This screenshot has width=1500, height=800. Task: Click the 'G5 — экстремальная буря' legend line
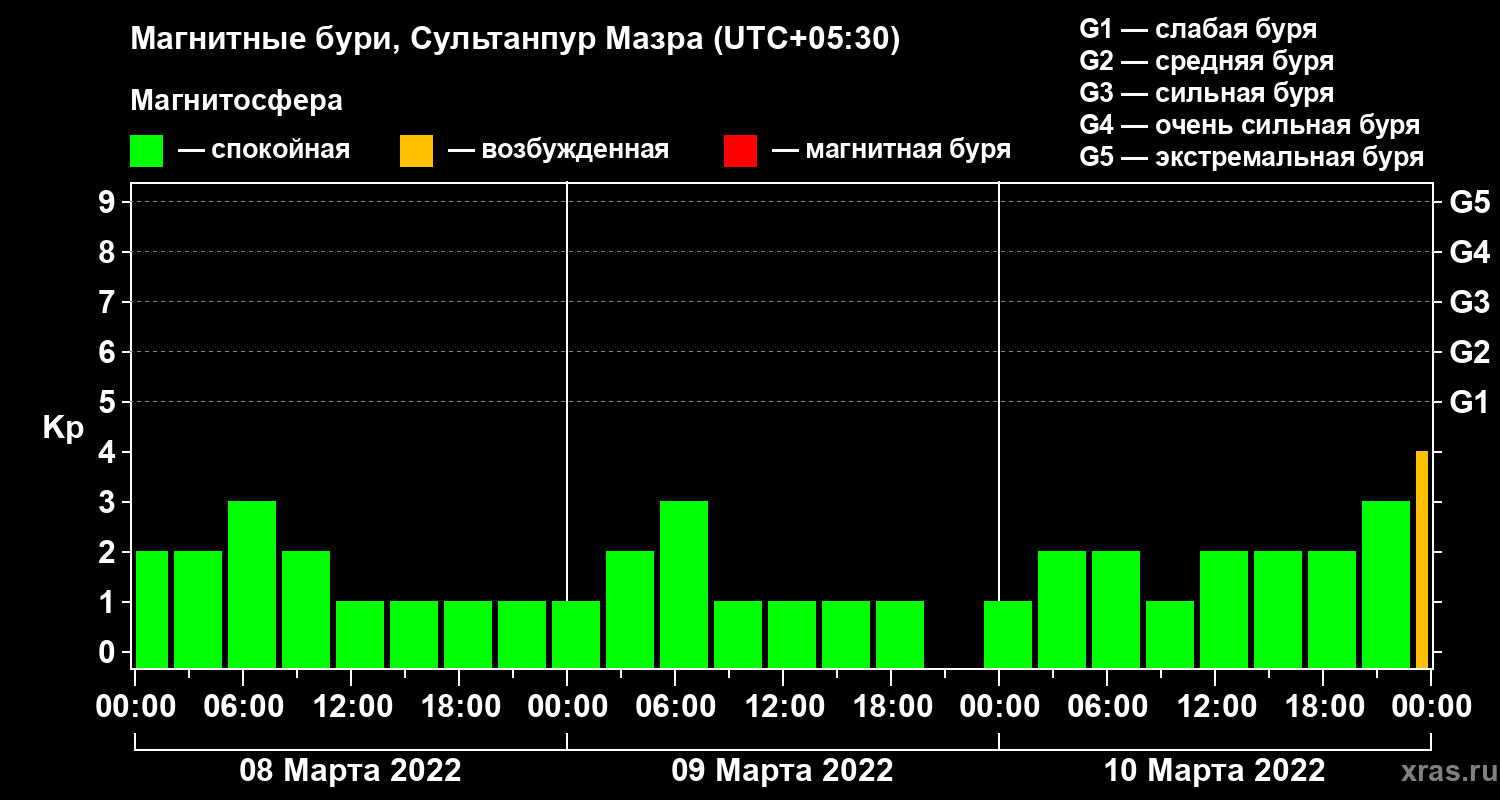pyautogui.click(x=1252, y=157)
